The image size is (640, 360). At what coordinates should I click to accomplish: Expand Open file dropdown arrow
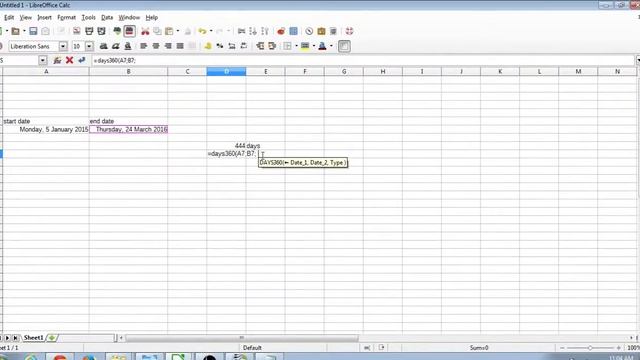tap(24, 31)
